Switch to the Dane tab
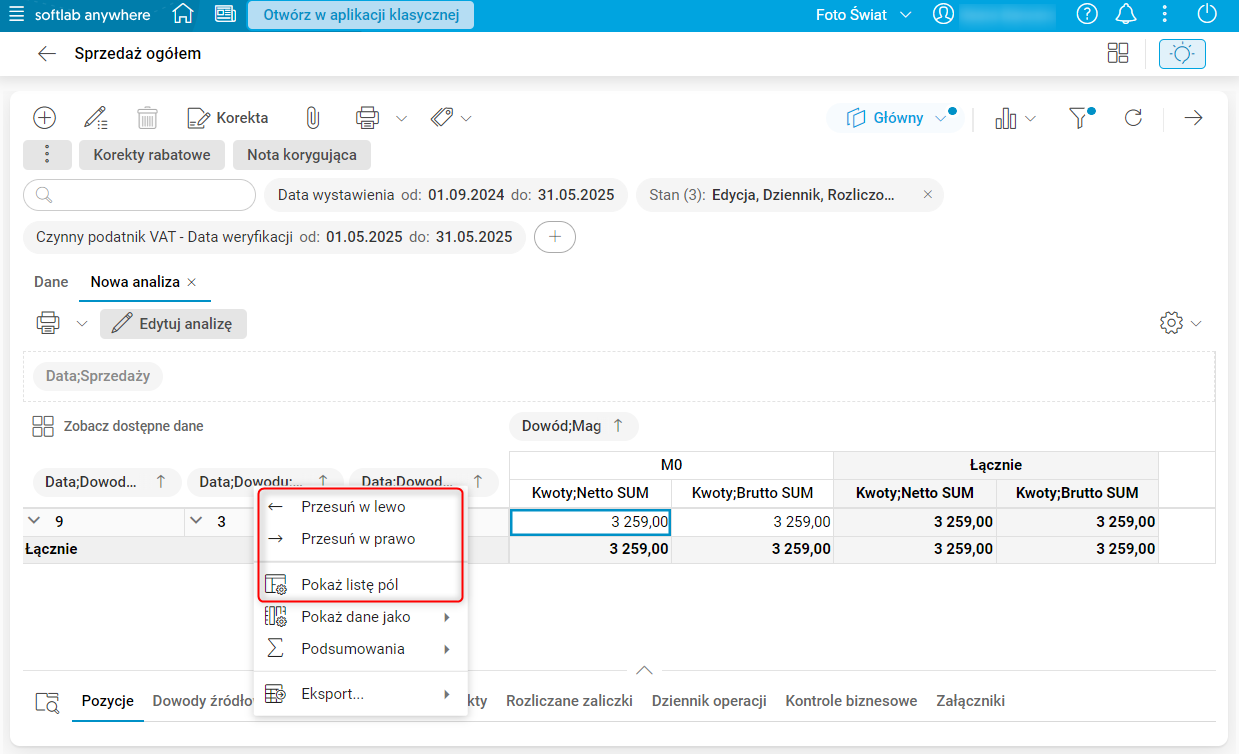1239x754 pixels. [51, 282]
